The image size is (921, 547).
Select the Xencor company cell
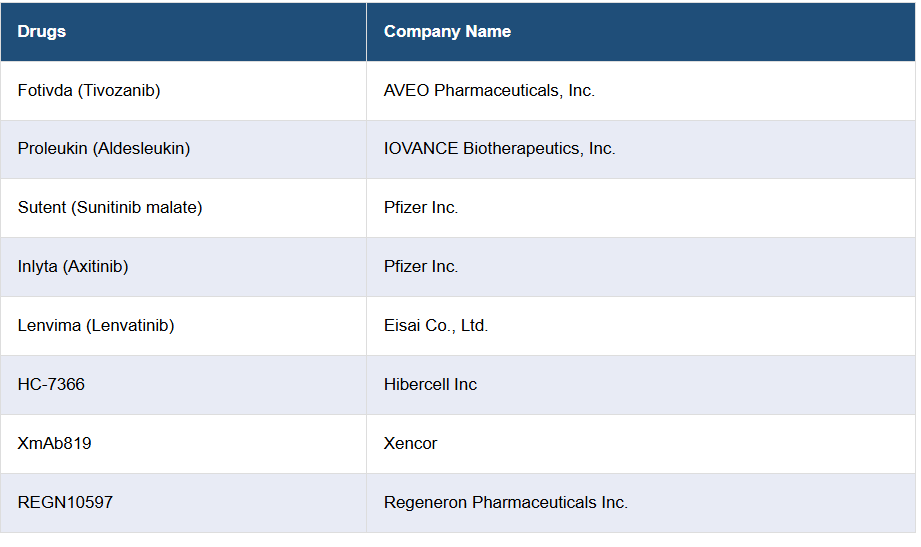410,443
